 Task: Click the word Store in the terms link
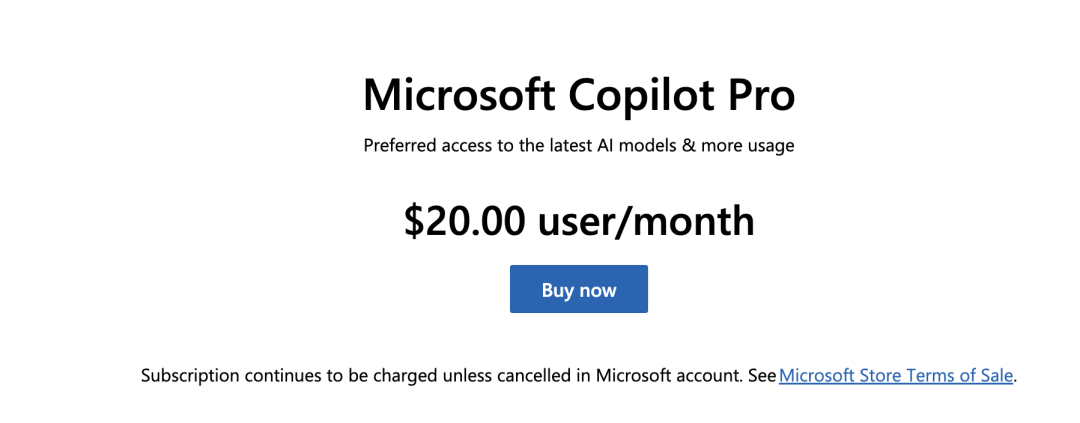coord(880,376)
